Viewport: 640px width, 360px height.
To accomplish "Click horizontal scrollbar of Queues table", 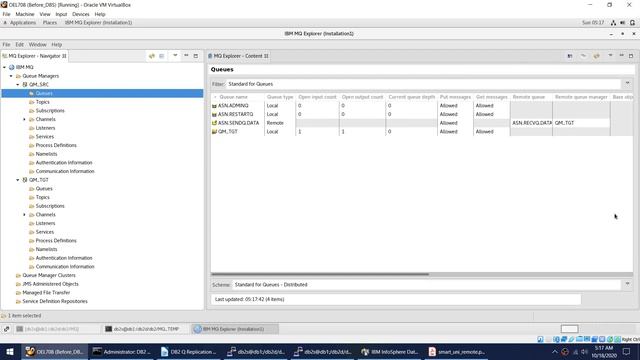I will 320,274.
